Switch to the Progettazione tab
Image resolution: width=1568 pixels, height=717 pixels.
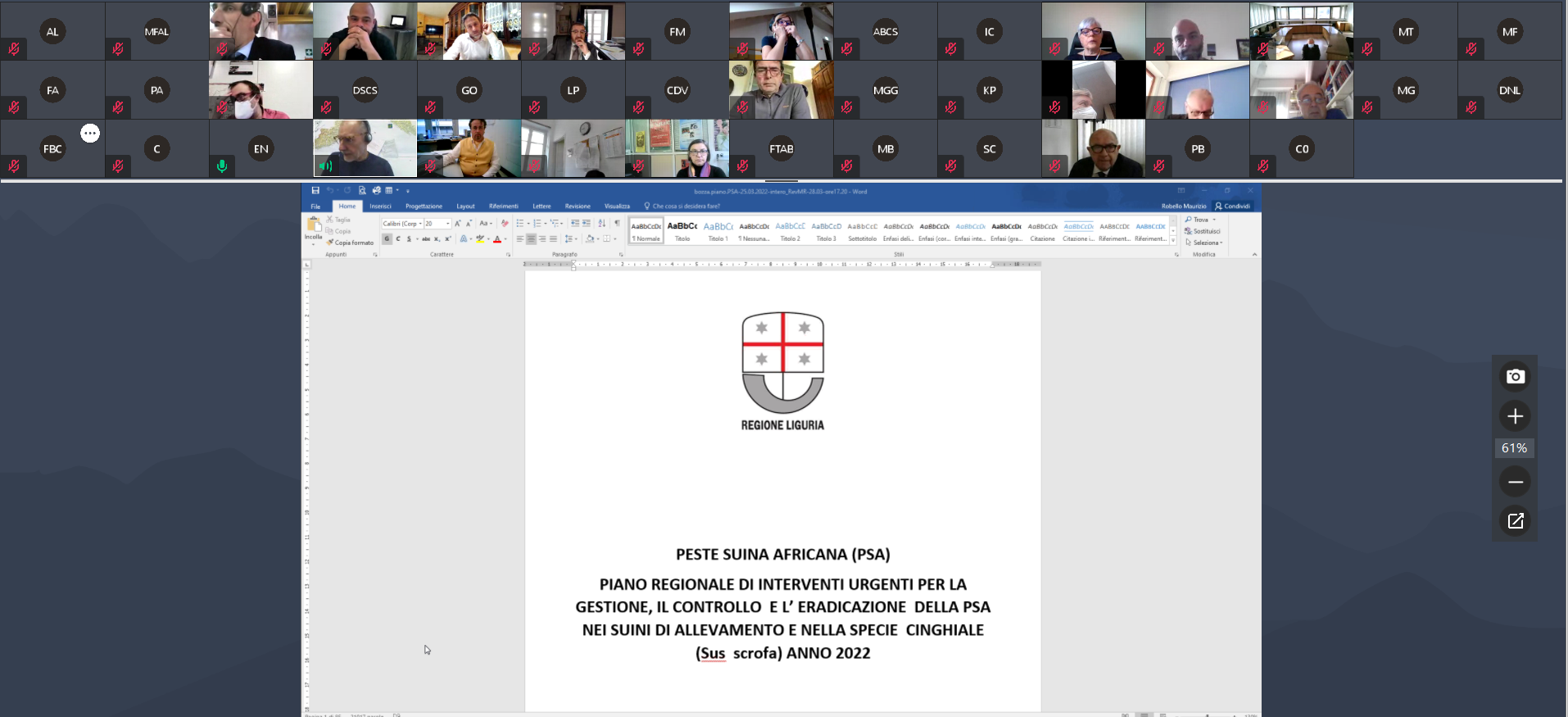click(424, 206)
